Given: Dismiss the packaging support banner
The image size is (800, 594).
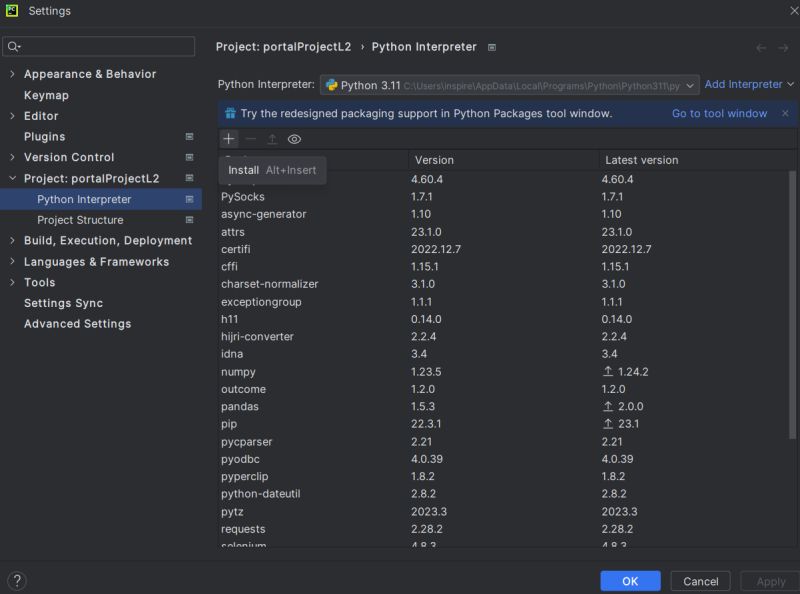Looking at the screenshot, I should (x=783, y=113).
